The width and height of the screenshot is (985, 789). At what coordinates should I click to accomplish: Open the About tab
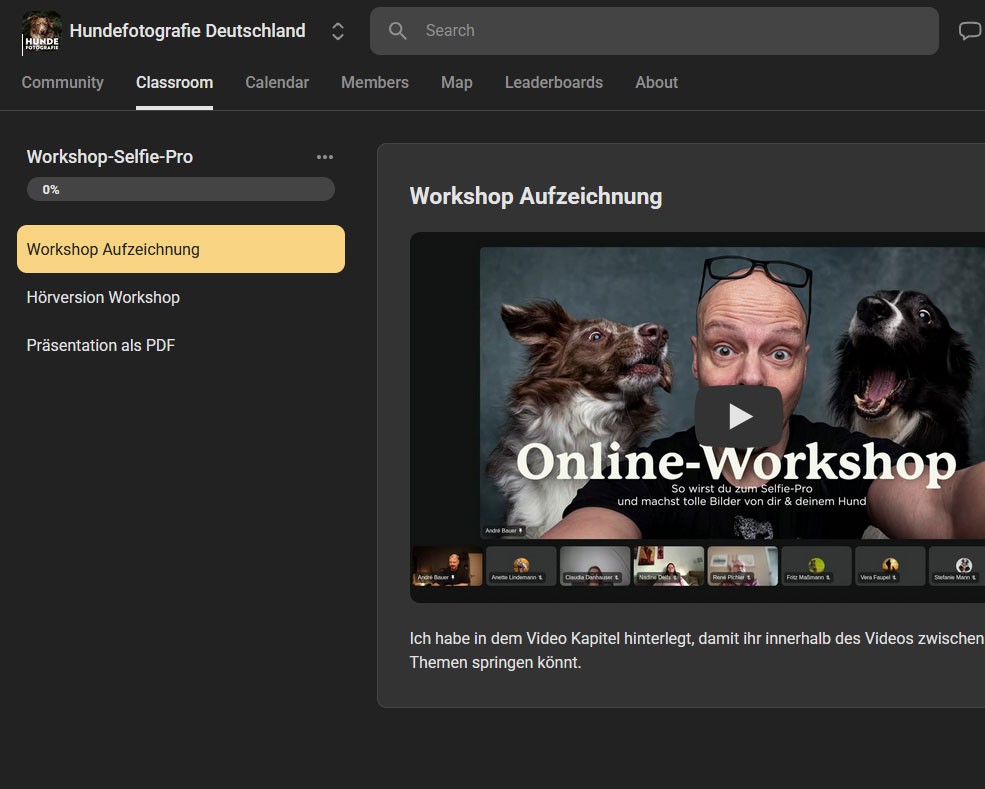656,83
